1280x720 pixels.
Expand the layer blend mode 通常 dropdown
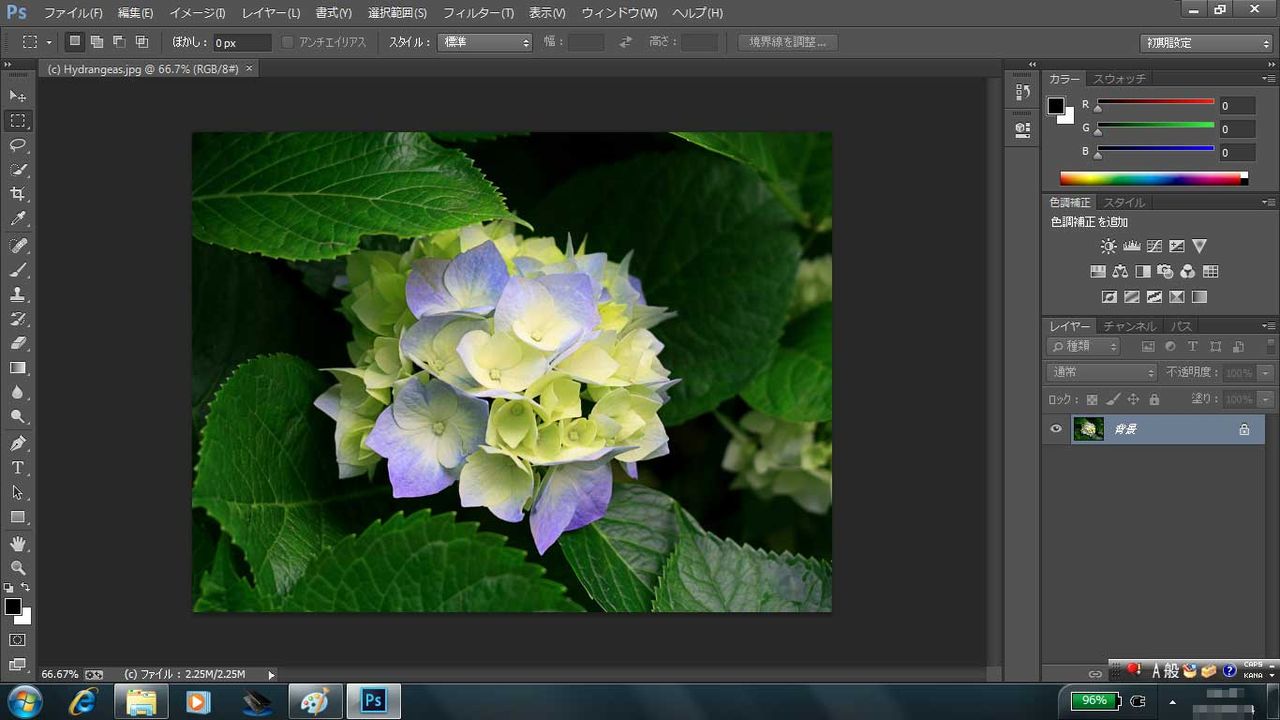coord(1102,372)
